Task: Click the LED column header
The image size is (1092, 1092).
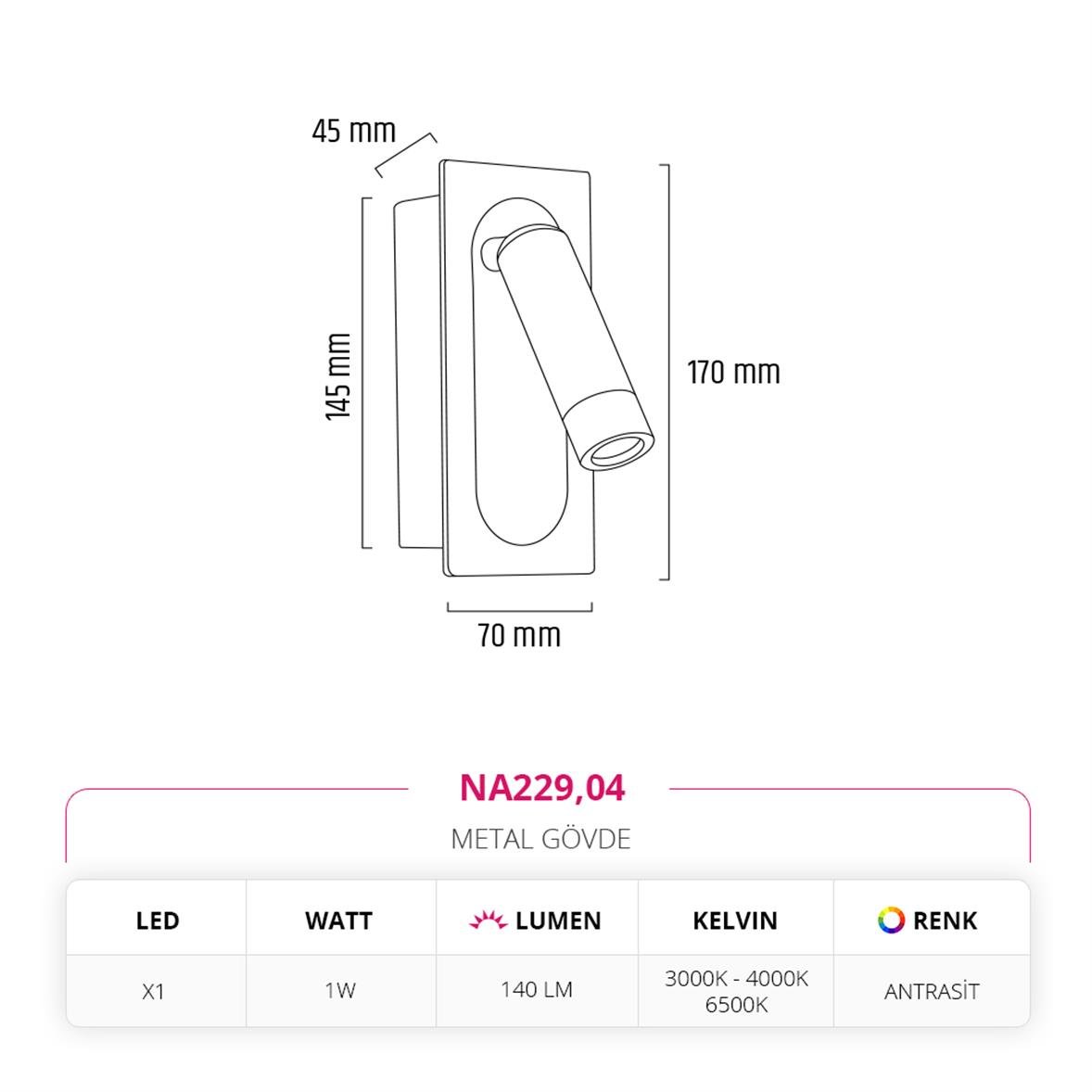Action: click(x=158, y=921)
